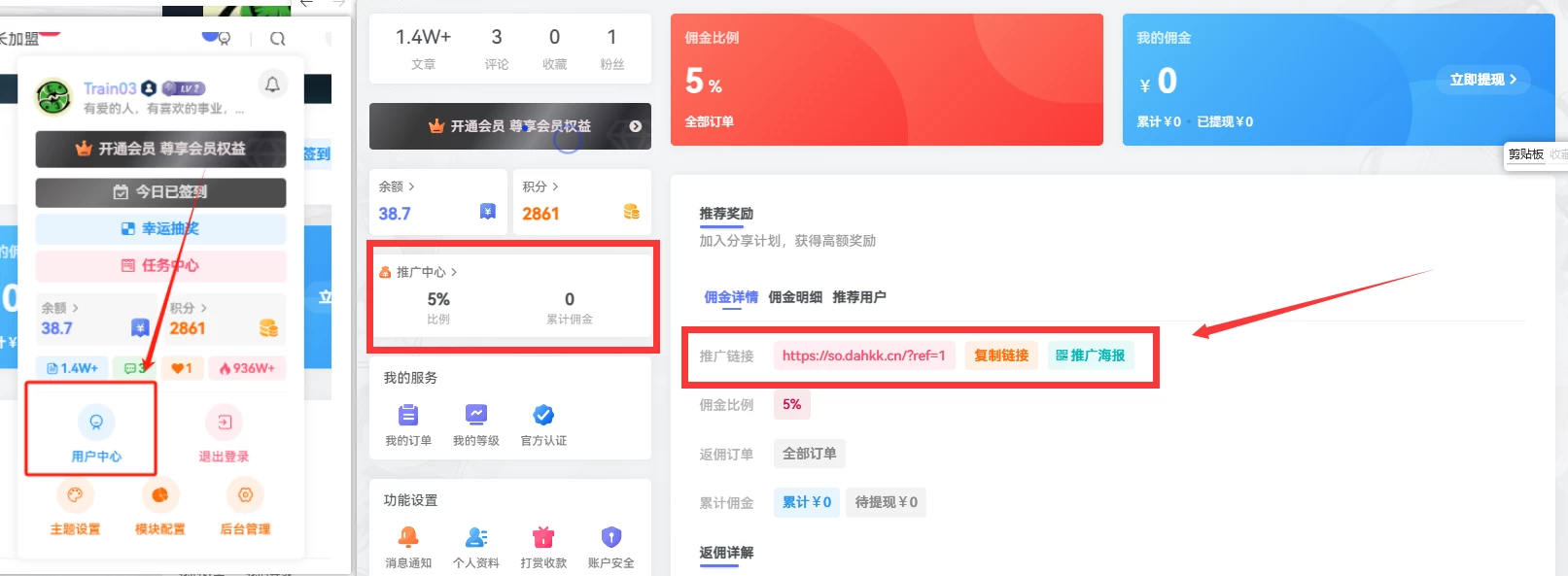Open 我的订单 service icon
The image size is (1568, 576).
[x=408, y=416]
